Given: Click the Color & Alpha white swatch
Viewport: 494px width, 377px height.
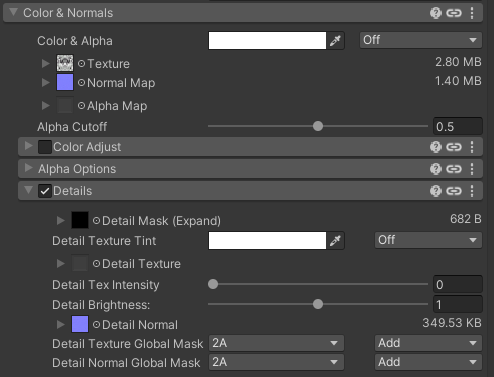Looking at the screenshot, I should pos(267,41).
